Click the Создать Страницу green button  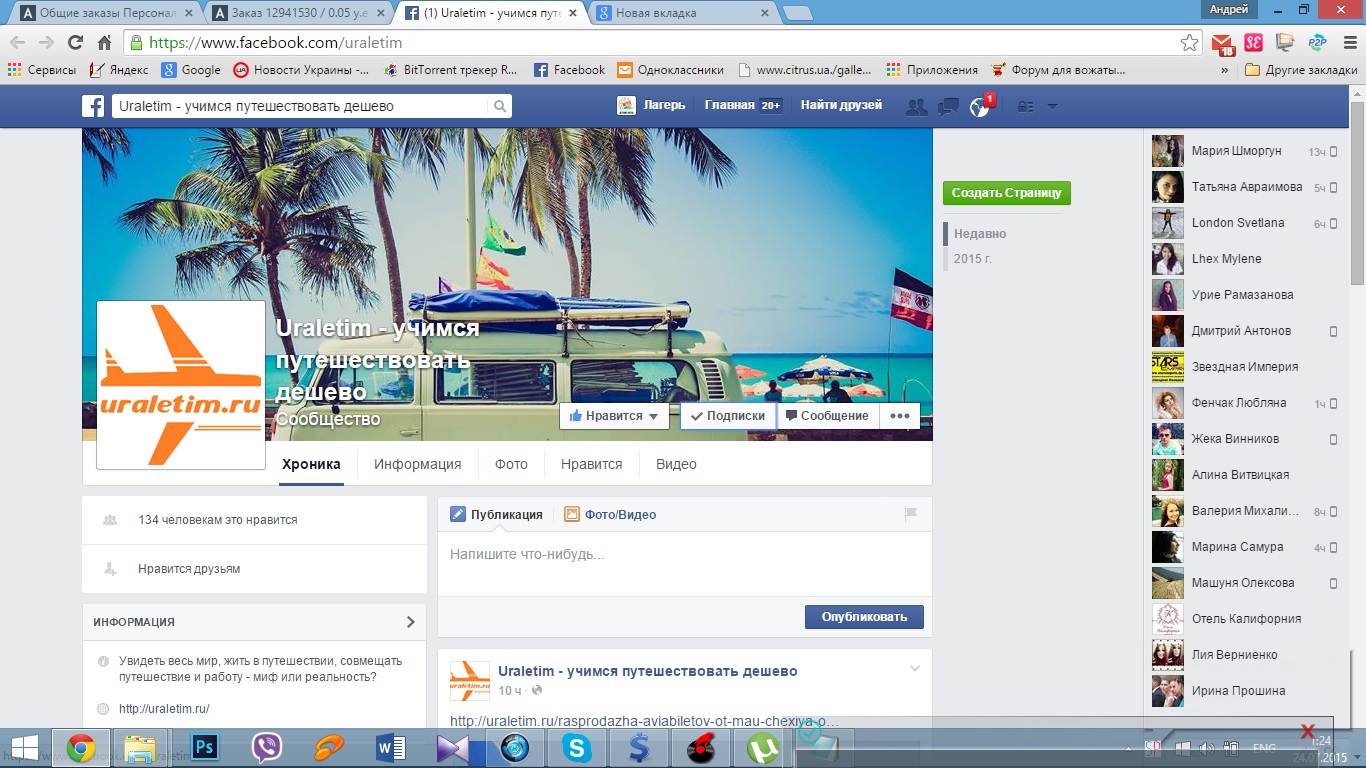pos(1006,193)
